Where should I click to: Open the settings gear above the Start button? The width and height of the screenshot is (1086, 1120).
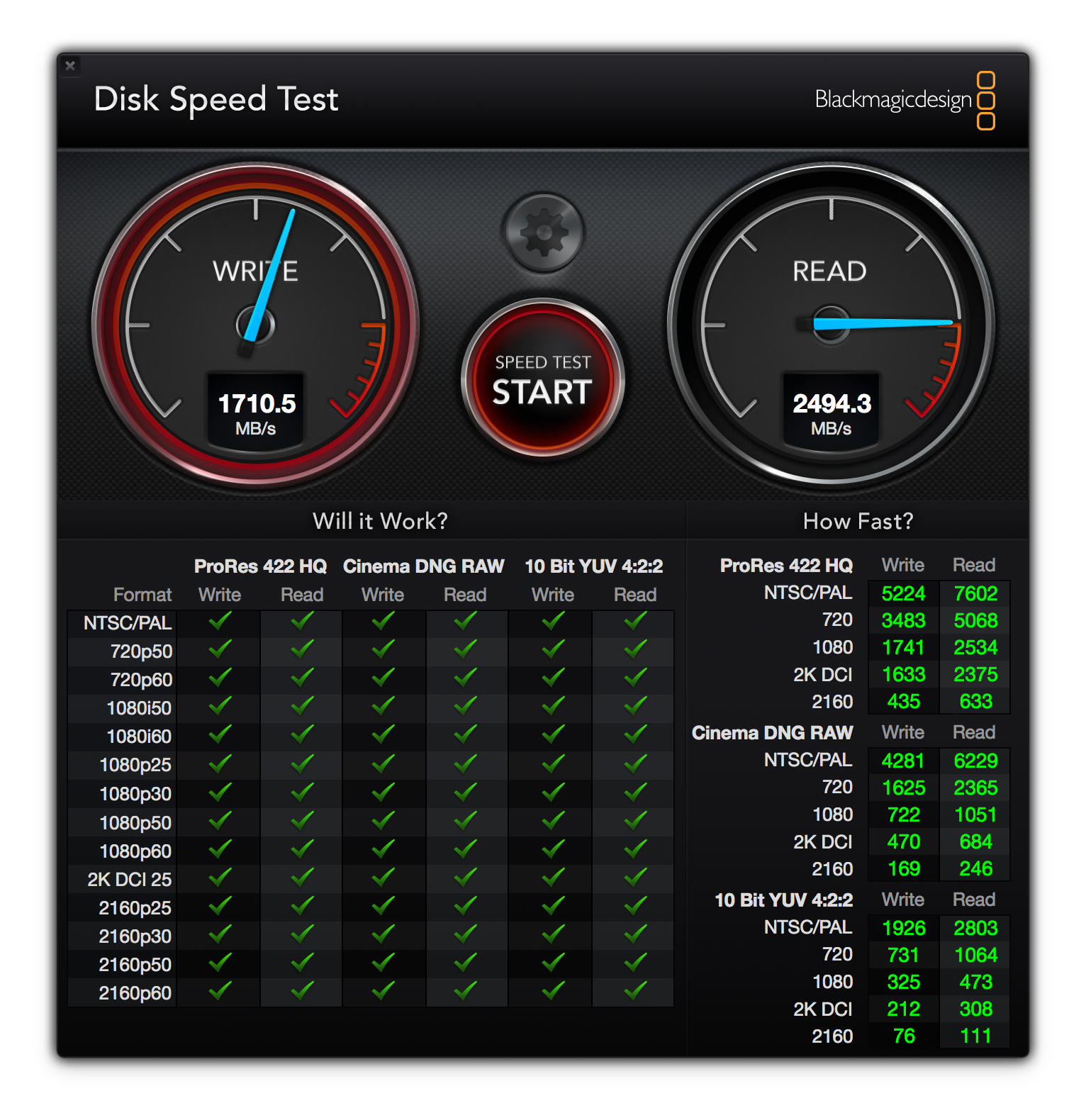(543, 233)
